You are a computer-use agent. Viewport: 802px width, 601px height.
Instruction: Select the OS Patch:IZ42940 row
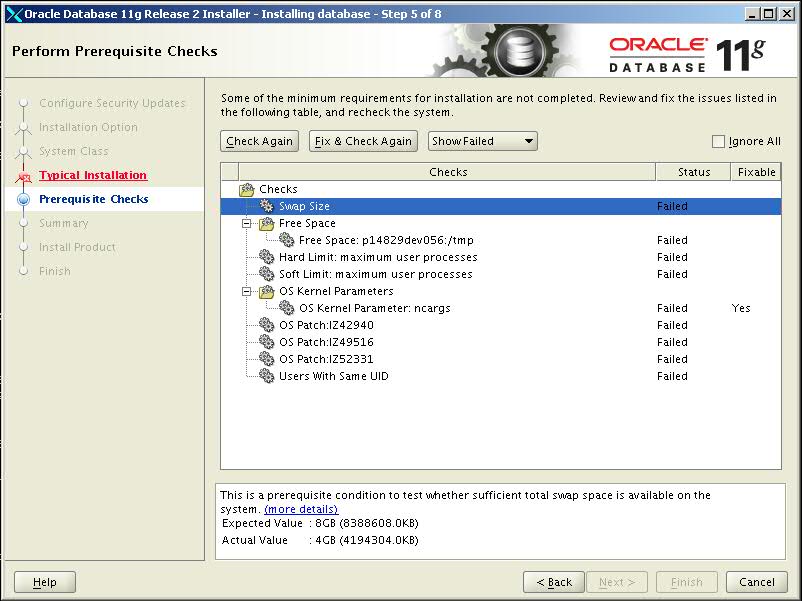(x=501, y=325)
